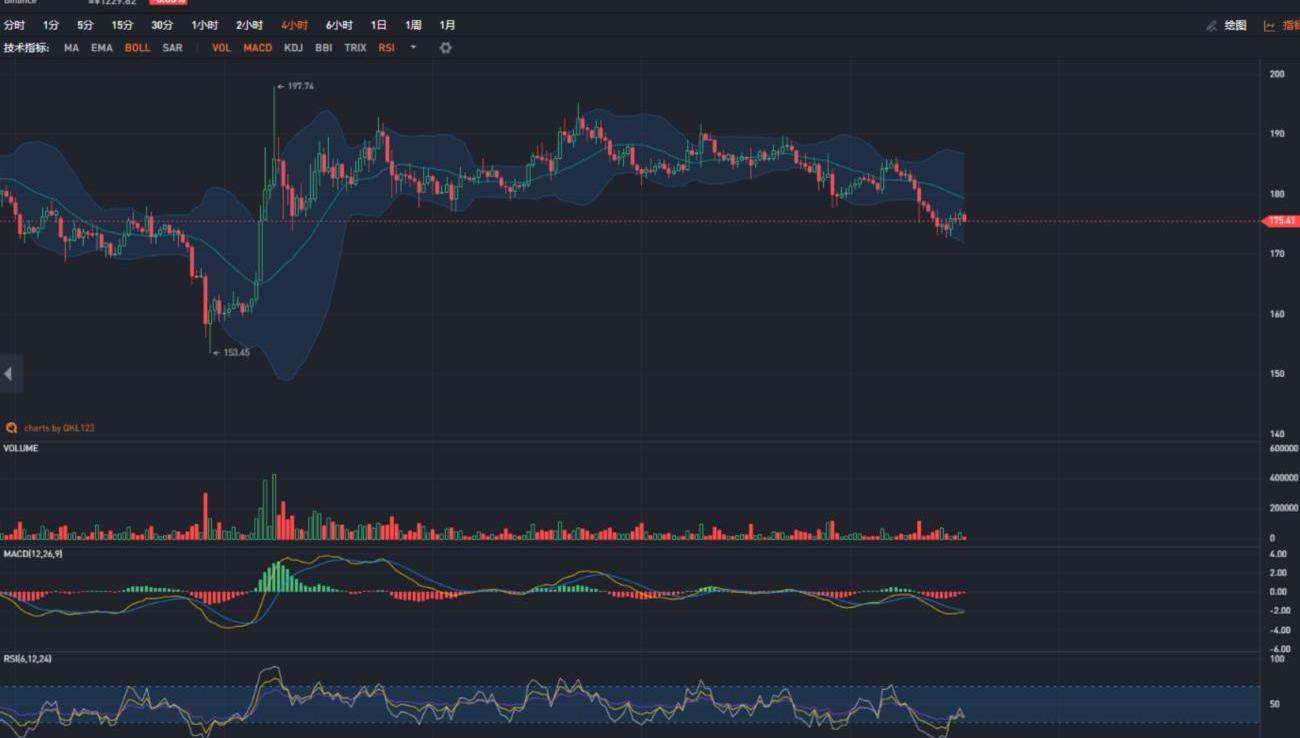Select the 5分 interval

[86, 25]
